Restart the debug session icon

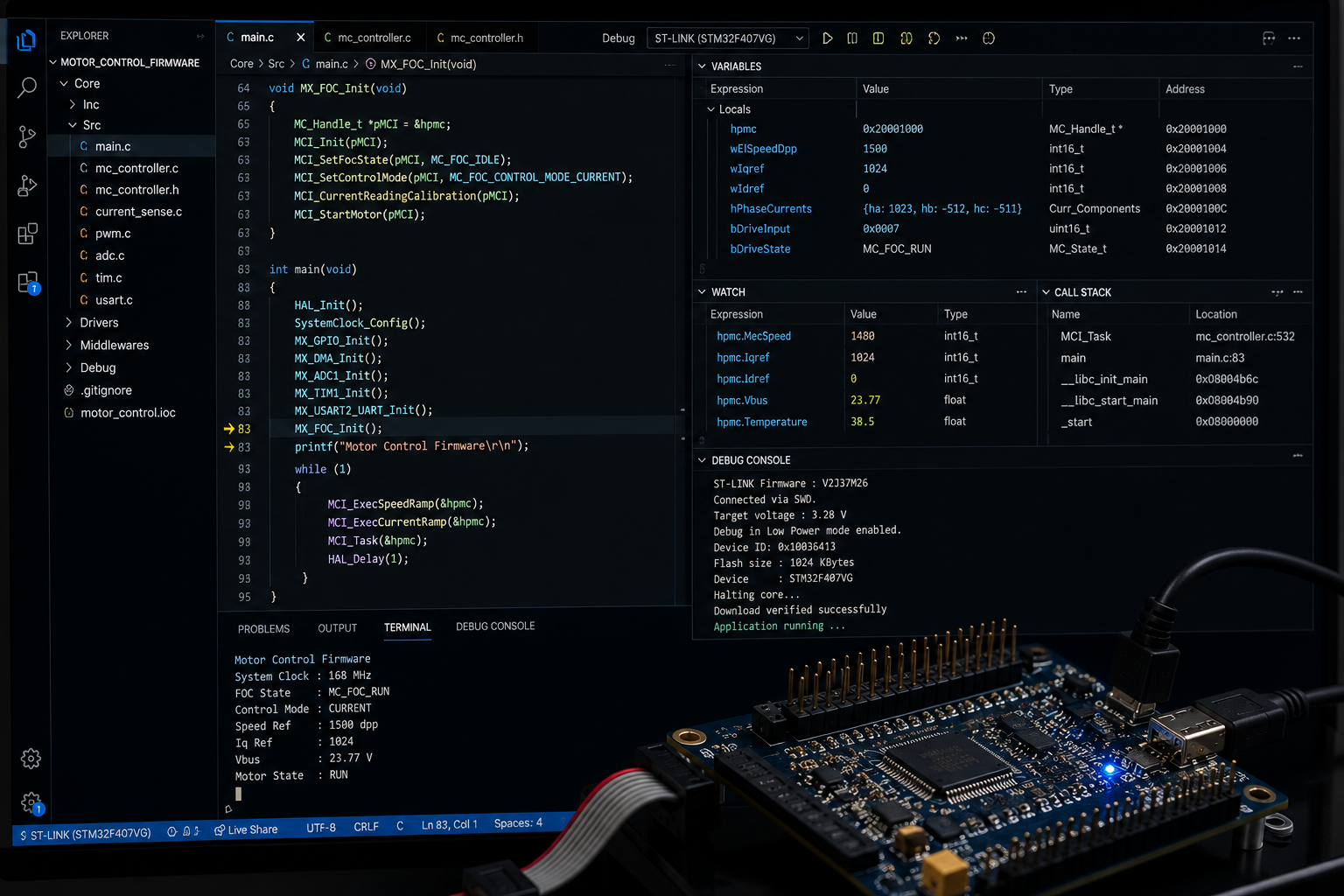934,38
